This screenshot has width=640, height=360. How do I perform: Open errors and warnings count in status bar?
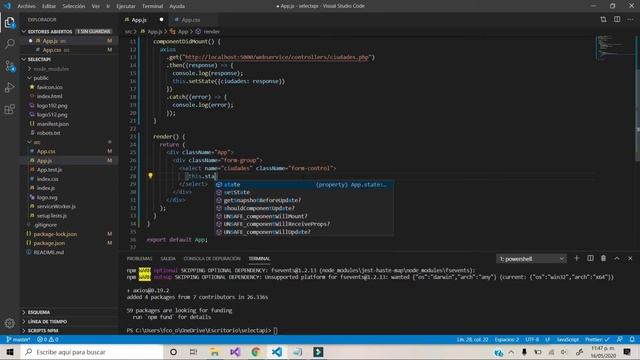48,339
